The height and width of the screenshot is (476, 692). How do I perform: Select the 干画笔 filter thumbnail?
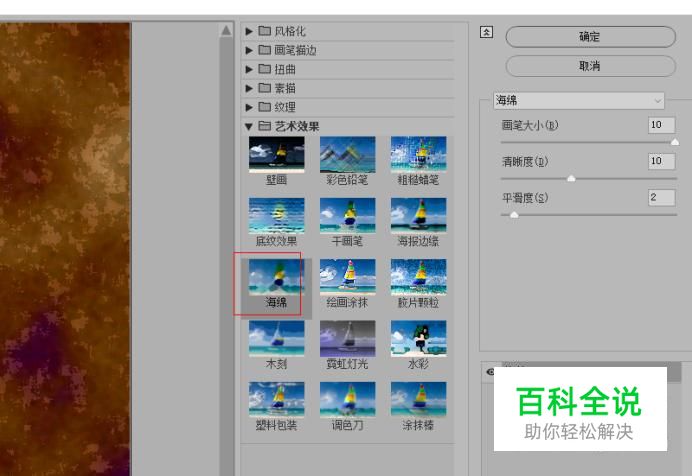coord(347,216)
